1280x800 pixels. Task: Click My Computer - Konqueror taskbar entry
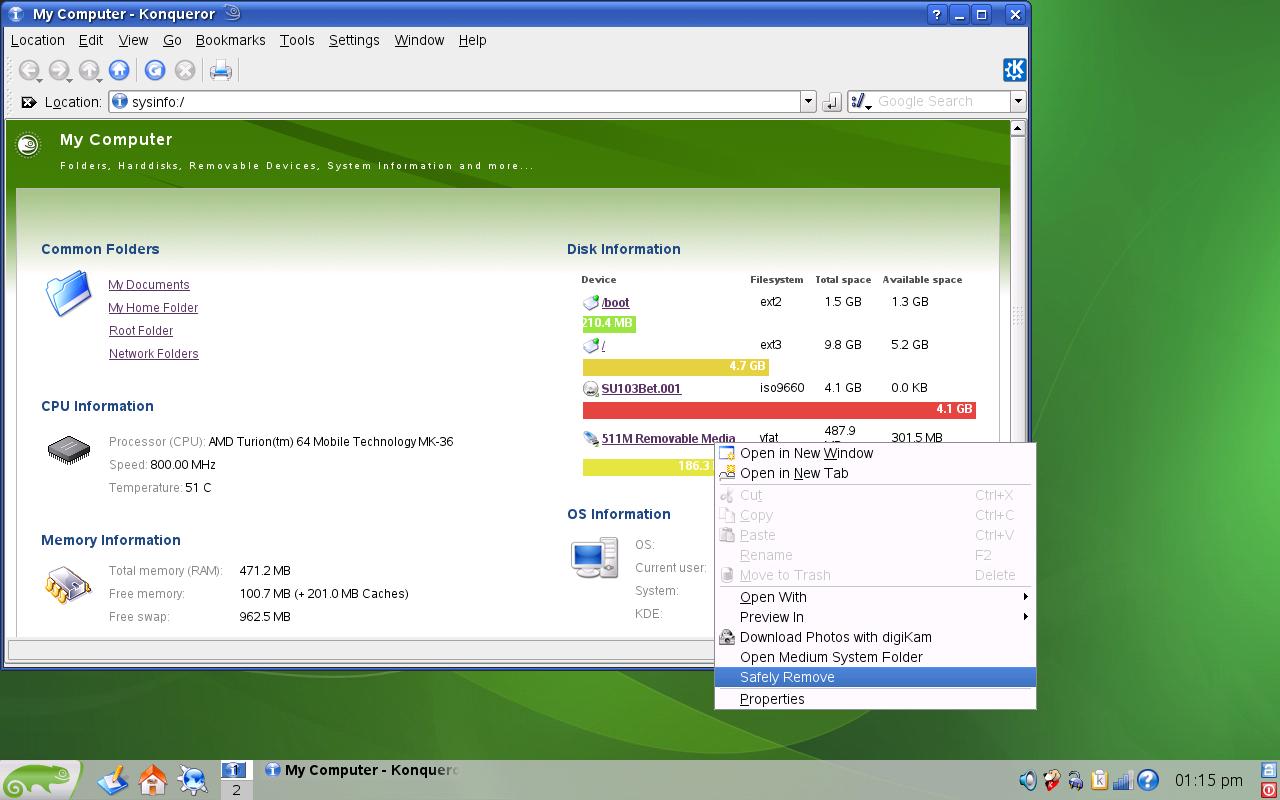click(361, 770)
